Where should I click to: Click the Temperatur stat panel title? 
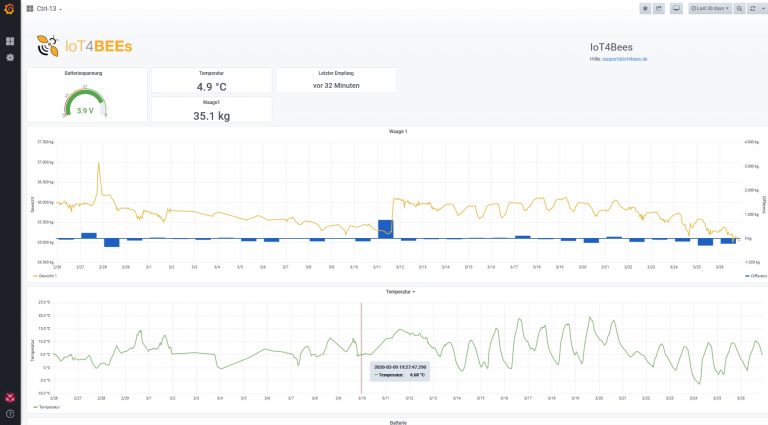(x=211, y=73)
